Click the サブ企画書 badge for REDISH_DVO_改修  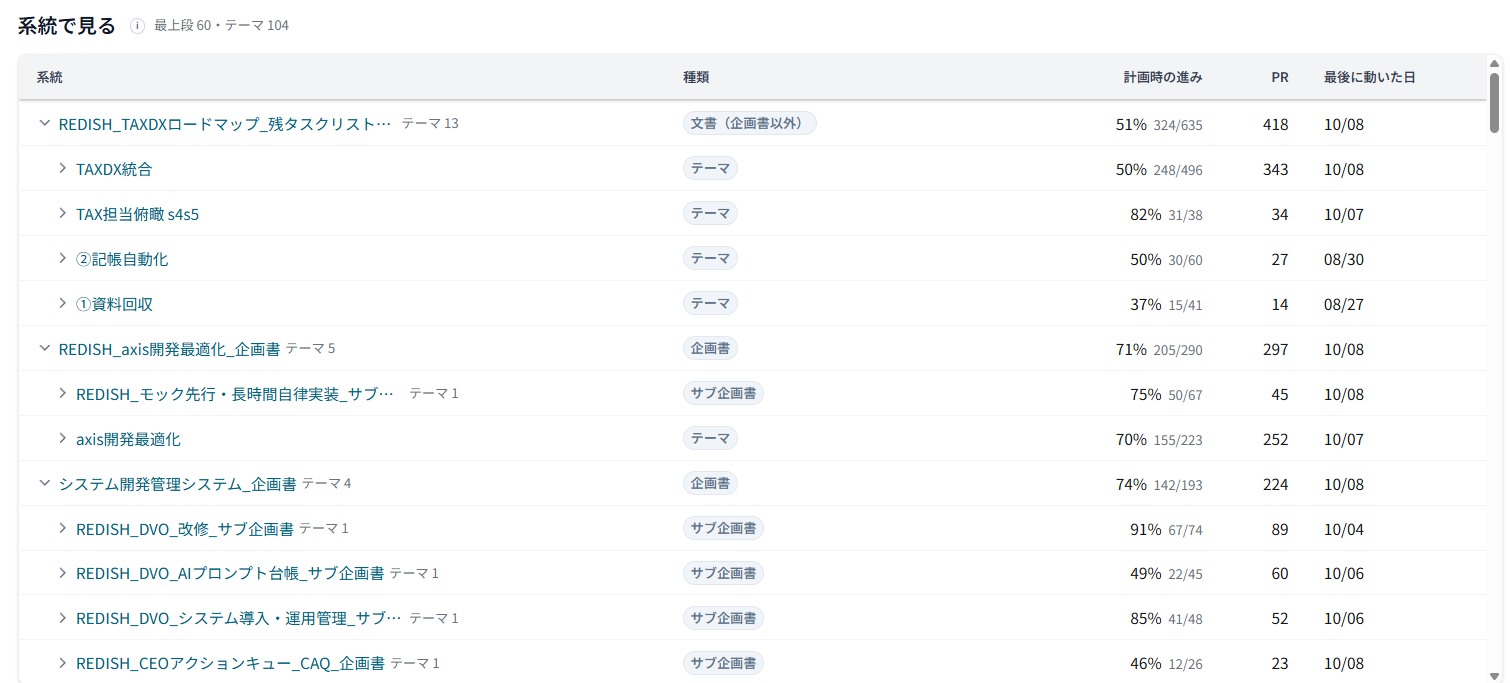(x=723, y=528)
